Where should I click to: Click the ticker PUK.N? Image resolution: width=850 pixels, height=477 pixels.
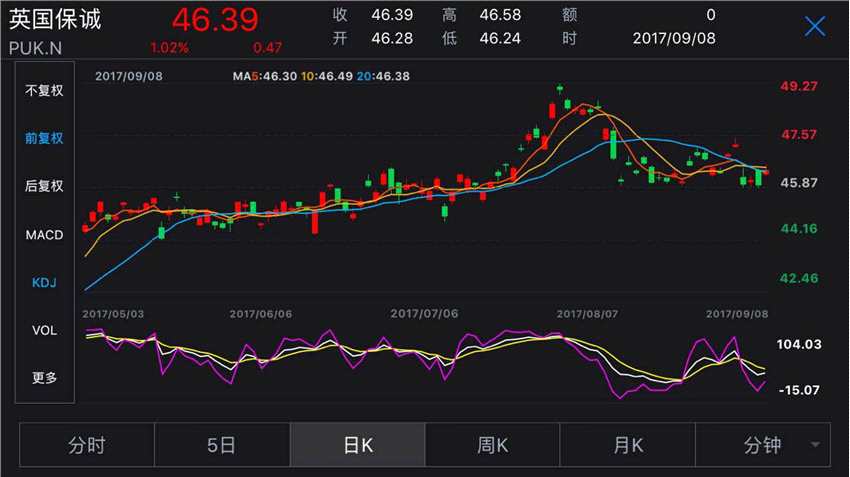(35, 48)
